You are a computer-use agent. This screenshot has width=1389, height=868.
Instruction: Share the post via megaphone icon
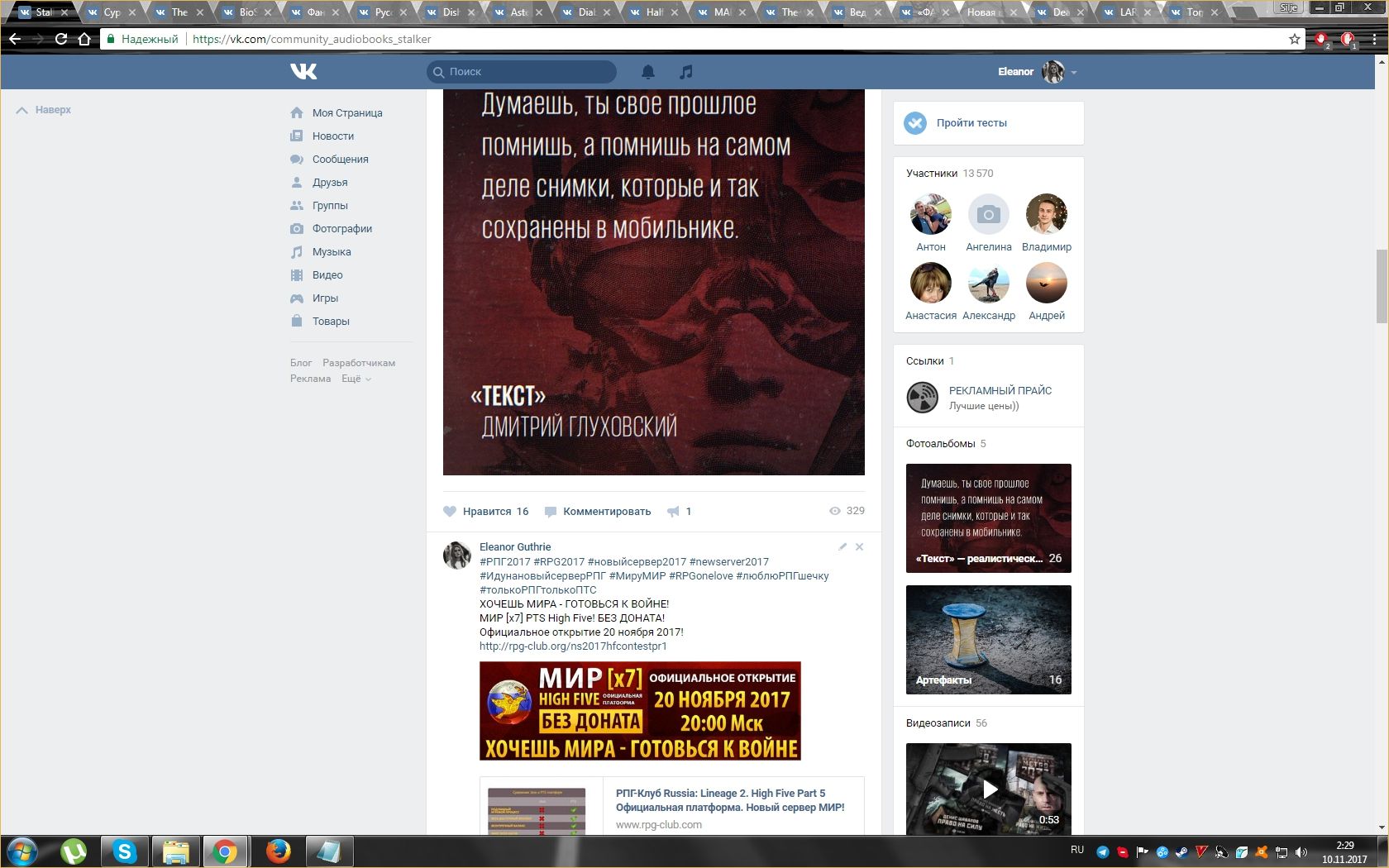click(673, 512)
